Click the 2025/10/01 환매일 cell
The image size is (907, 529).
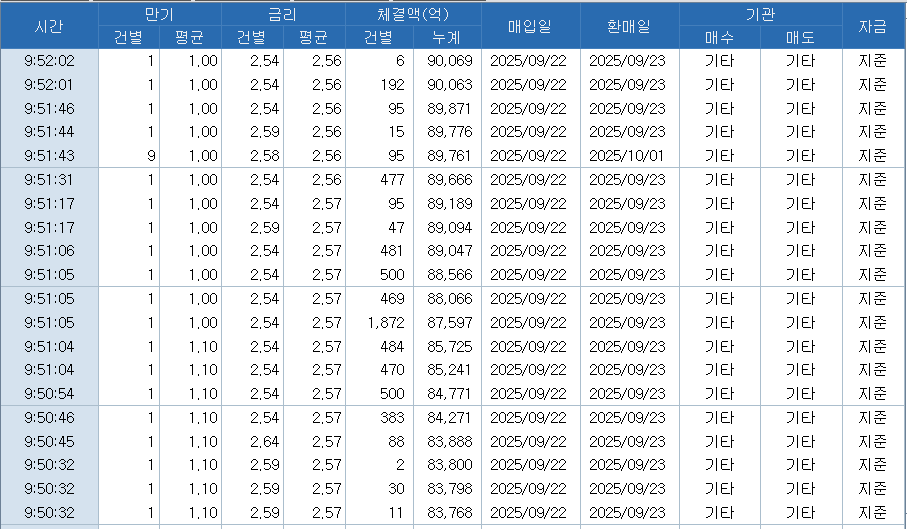coord(628,155)
